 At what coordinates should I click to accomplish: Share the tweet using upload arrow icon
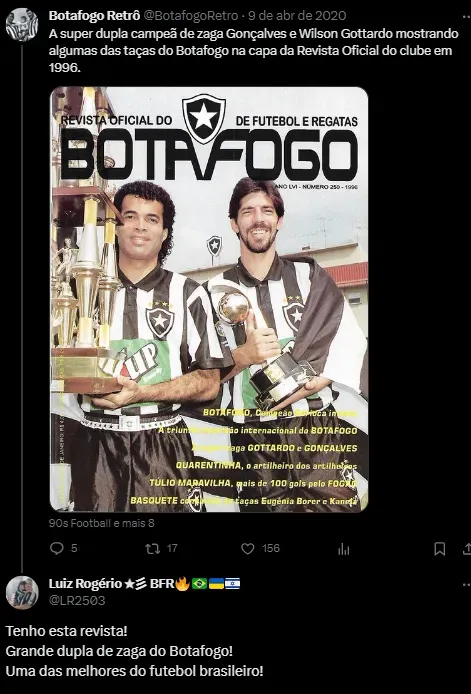click(467, 549)
